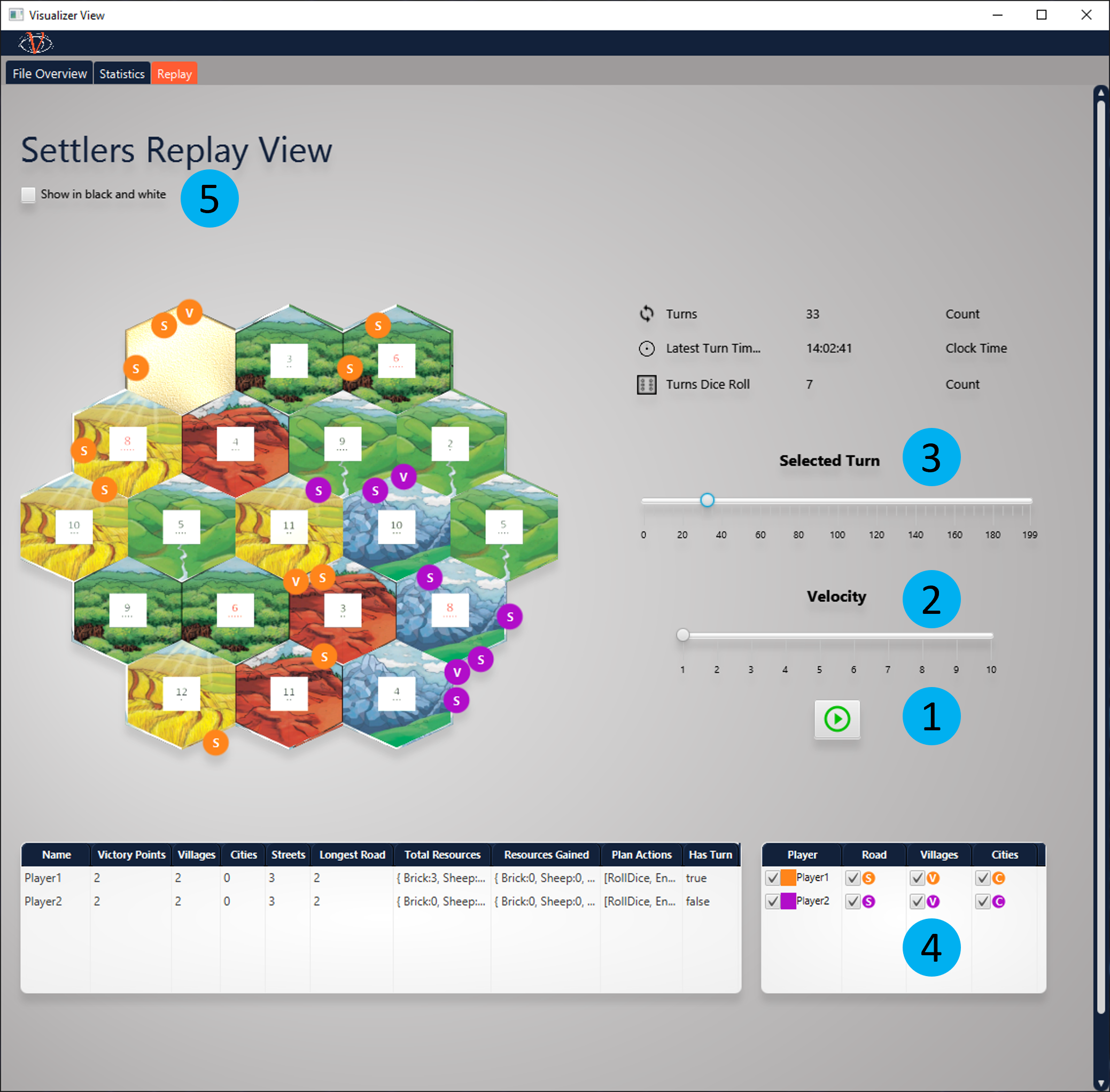Image resolution: width=1110 pixels, height=1092 pixels.
Task: Click the purple S road right of tile 8
Action: pos(510,617)
